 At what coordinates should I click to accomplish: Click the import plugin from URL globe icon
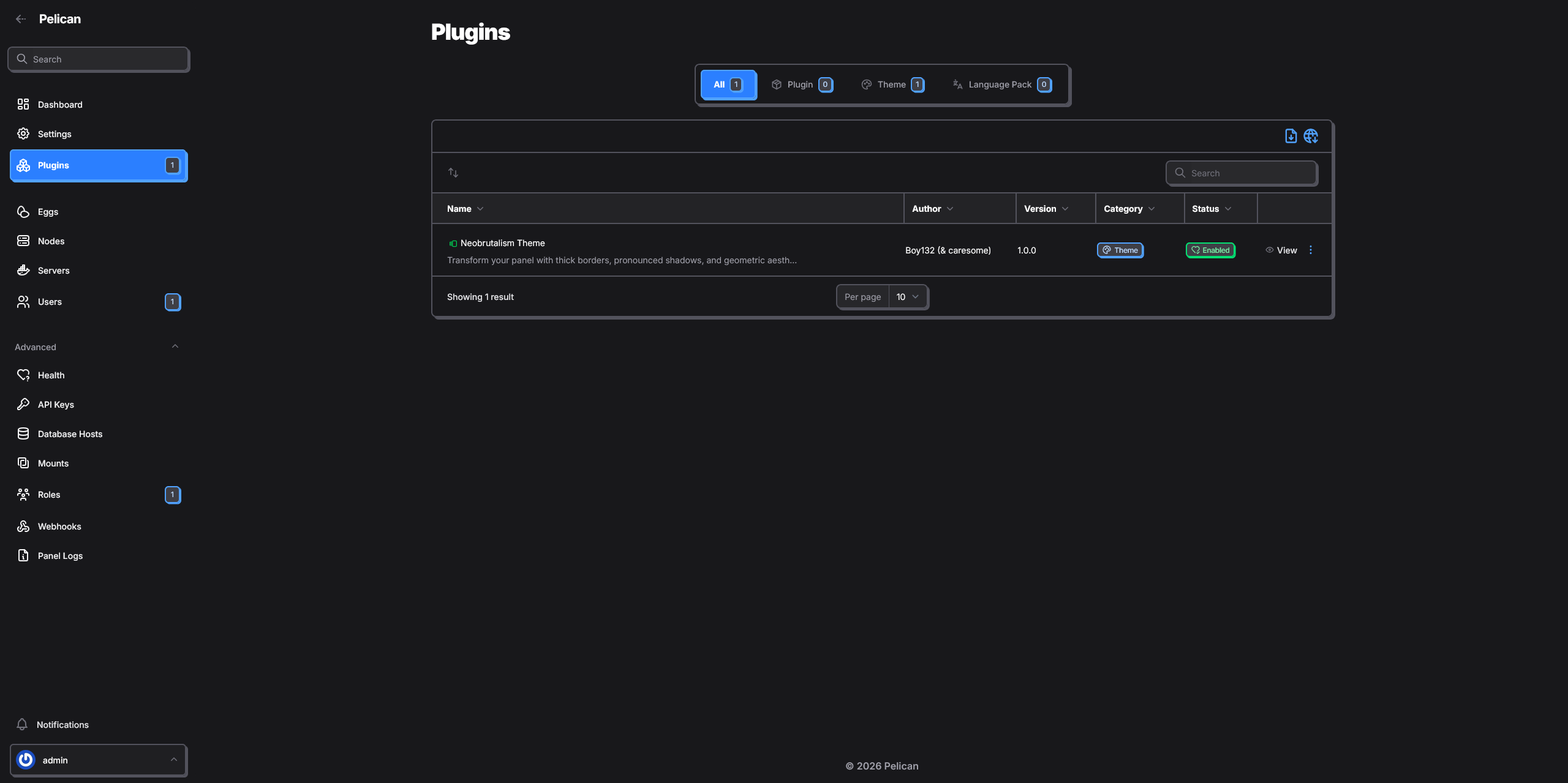(1311, 136)
